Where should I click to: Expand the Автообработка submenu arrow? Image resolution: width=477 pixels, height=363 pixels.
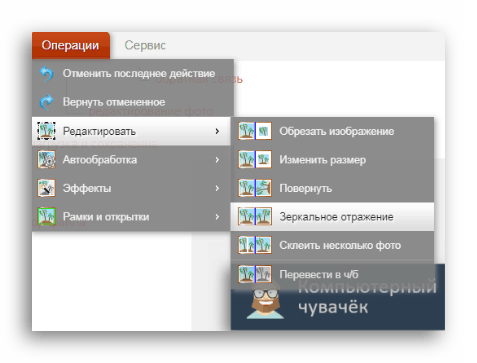click(x=217, y=160)
